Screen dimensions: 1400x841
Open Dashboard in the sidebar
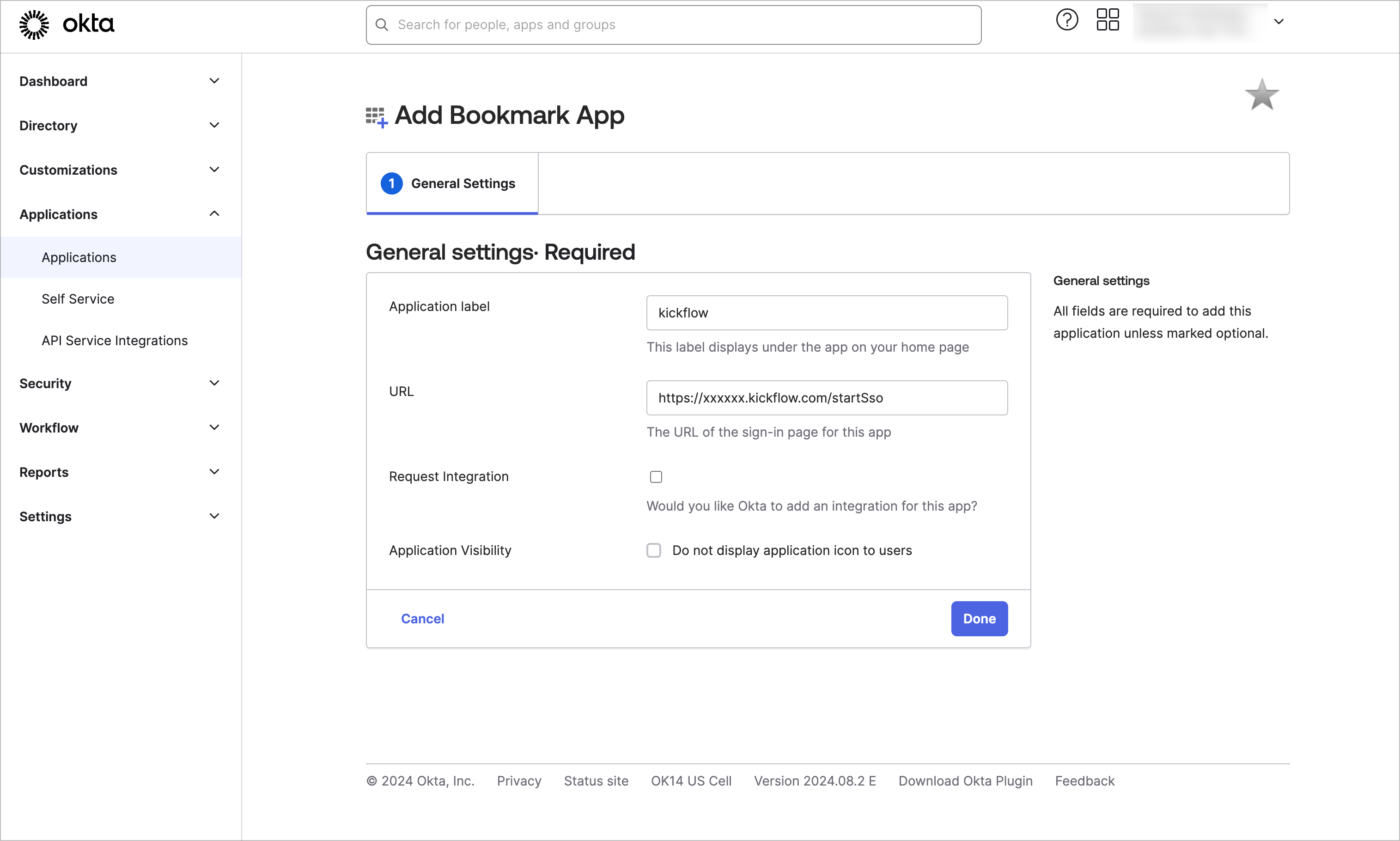click(53, 81)
